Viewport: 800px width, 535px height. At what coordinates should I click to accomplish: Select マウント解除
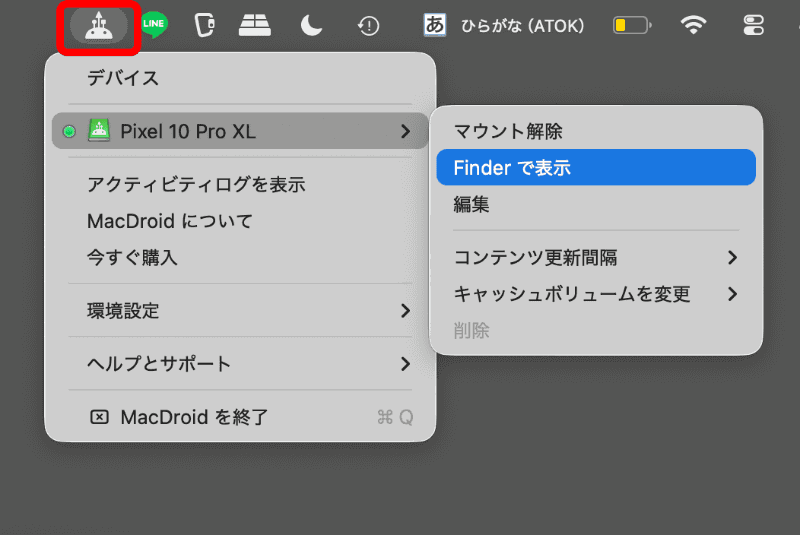508,132
